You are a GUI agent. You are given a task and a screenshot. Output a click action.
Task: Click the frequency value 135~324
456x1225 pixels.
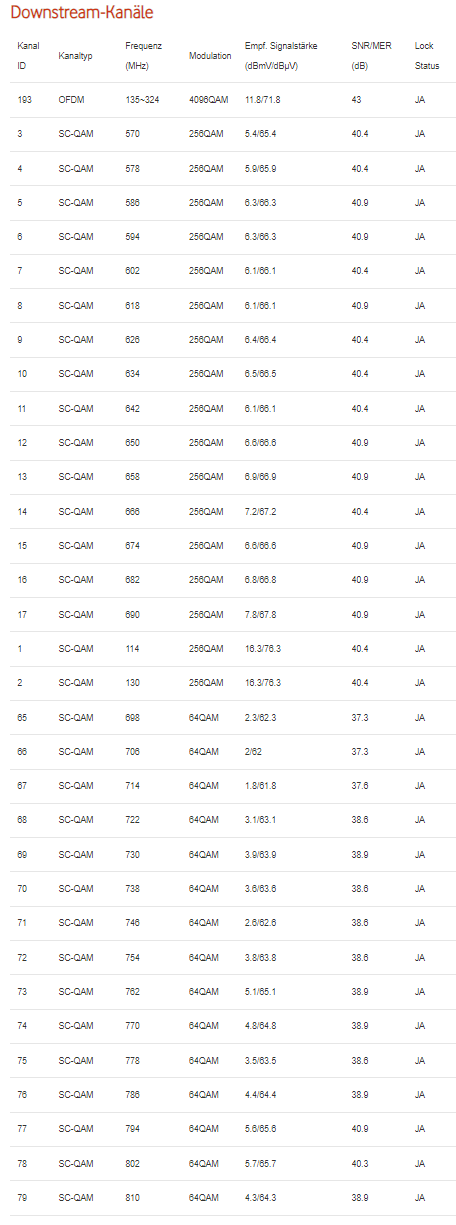click(x=143, y=99)
